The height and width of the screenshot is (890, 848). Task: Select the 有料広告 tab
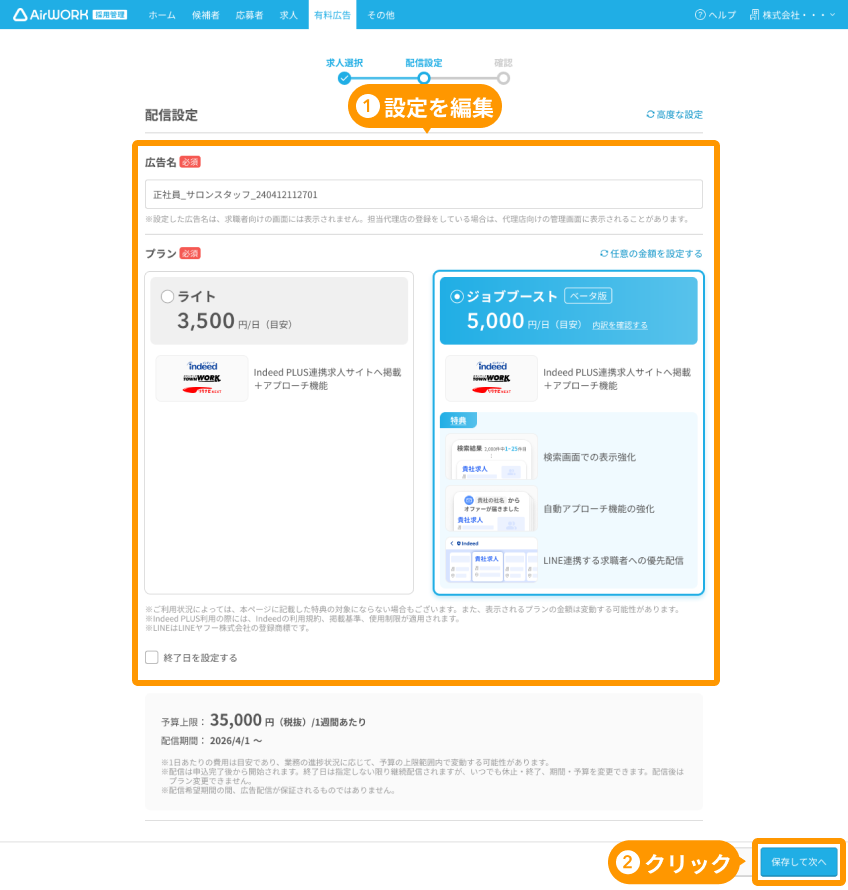point(333,15)
